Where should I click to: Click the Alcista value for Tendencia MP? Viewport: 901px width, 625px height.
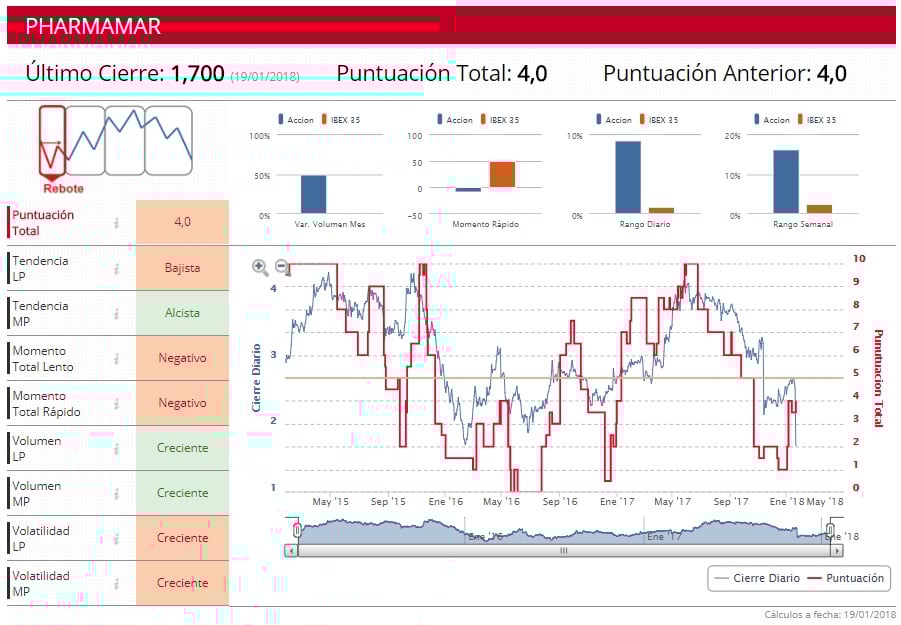pyautogui.click(x=182, y=313)
